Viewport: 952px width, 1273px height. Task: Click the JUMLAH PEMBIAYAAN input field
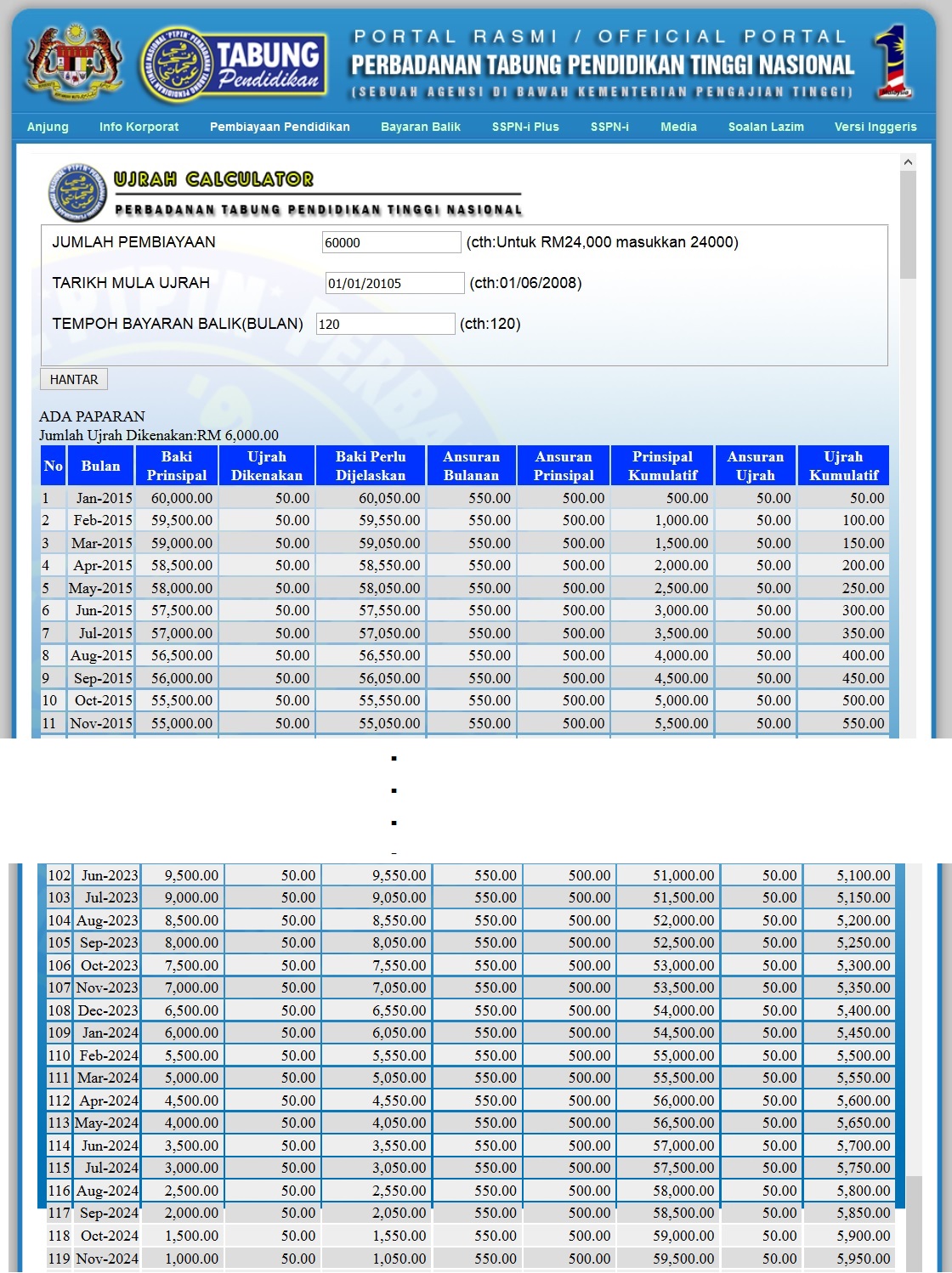[x=391, y=242]
